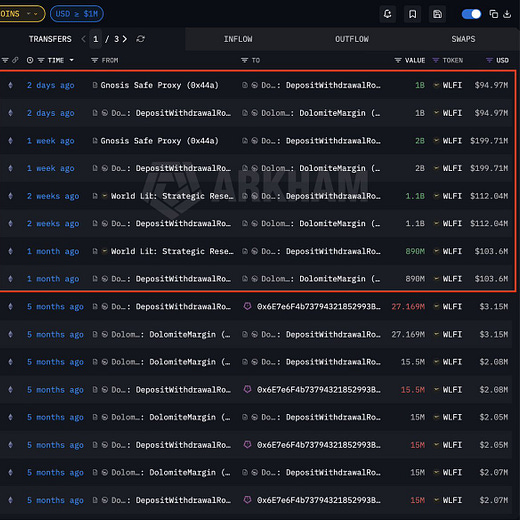Screen dimensions: 520x520
Task: Click the clock icon beside TIME
Action: coord(30,60)
